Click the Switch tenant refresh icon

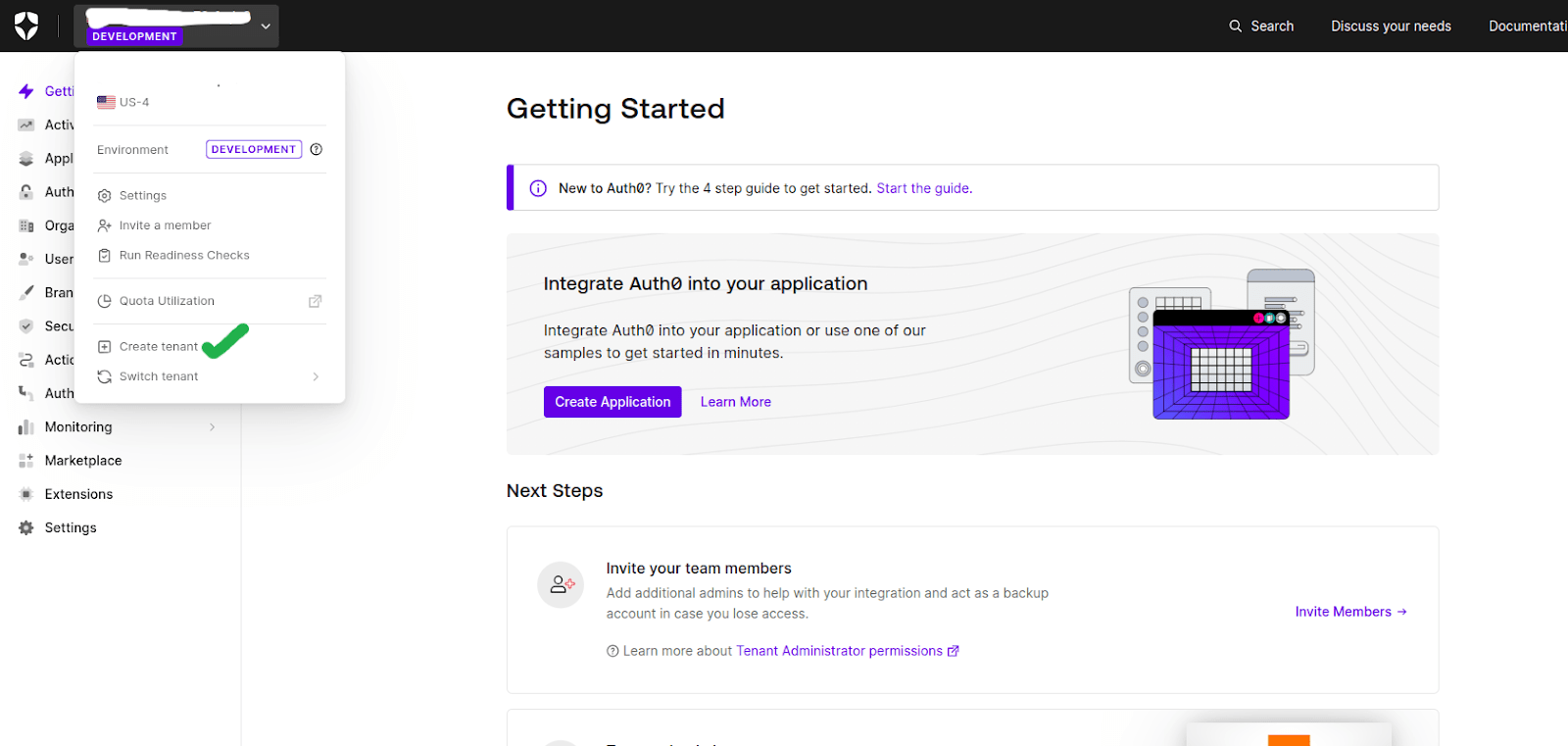pos(105,376)
